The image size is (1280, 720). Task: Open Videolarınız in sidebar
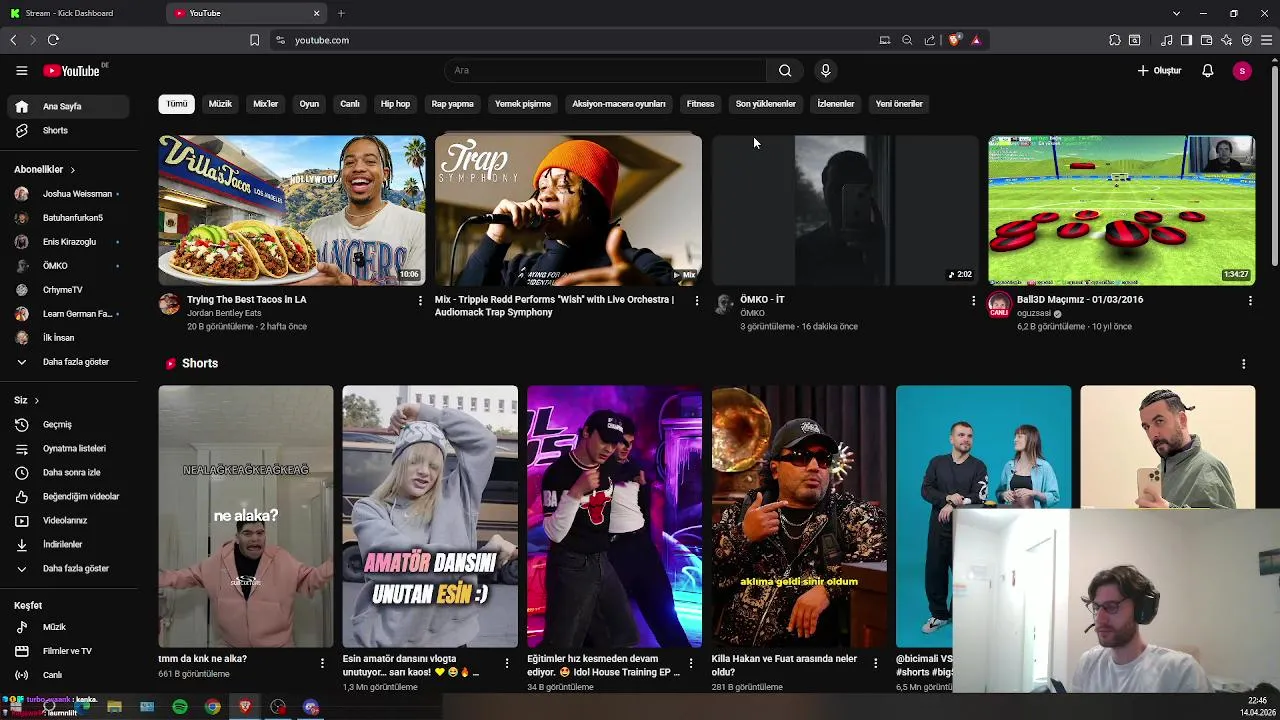(66, 520)
